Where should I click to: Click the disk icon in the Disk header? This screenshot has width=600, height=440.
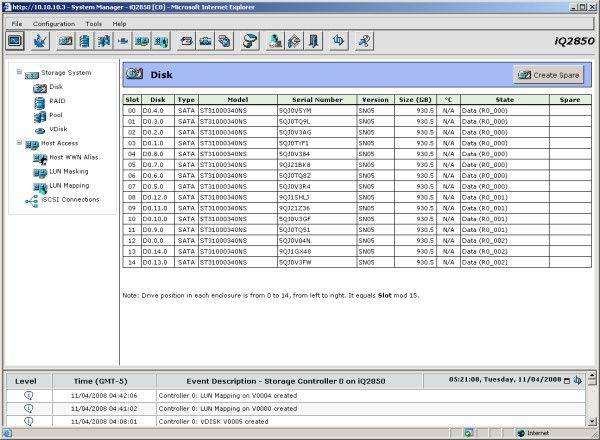135,74
